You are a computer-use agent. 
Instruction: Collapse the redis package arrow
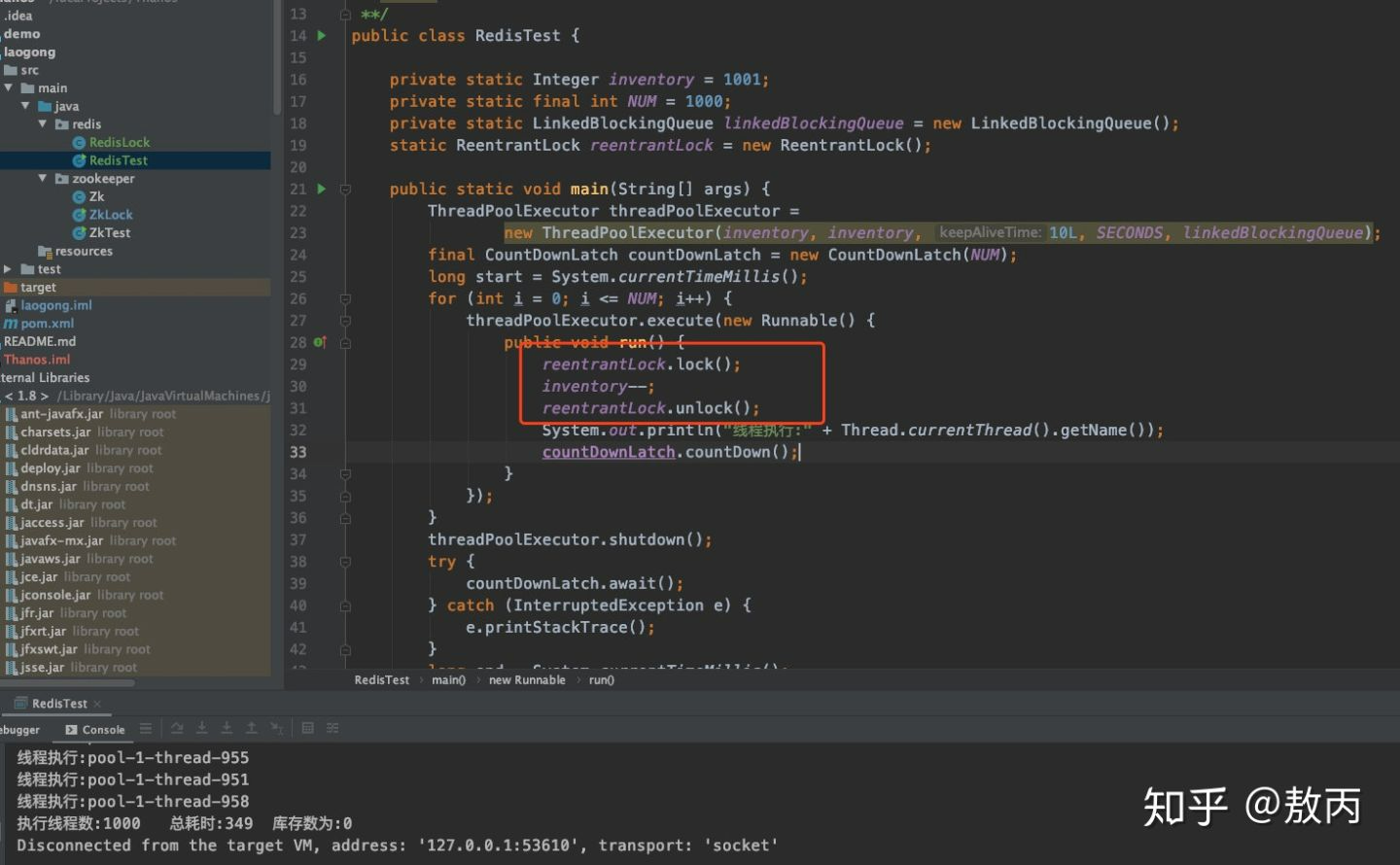tap(43, 123)
